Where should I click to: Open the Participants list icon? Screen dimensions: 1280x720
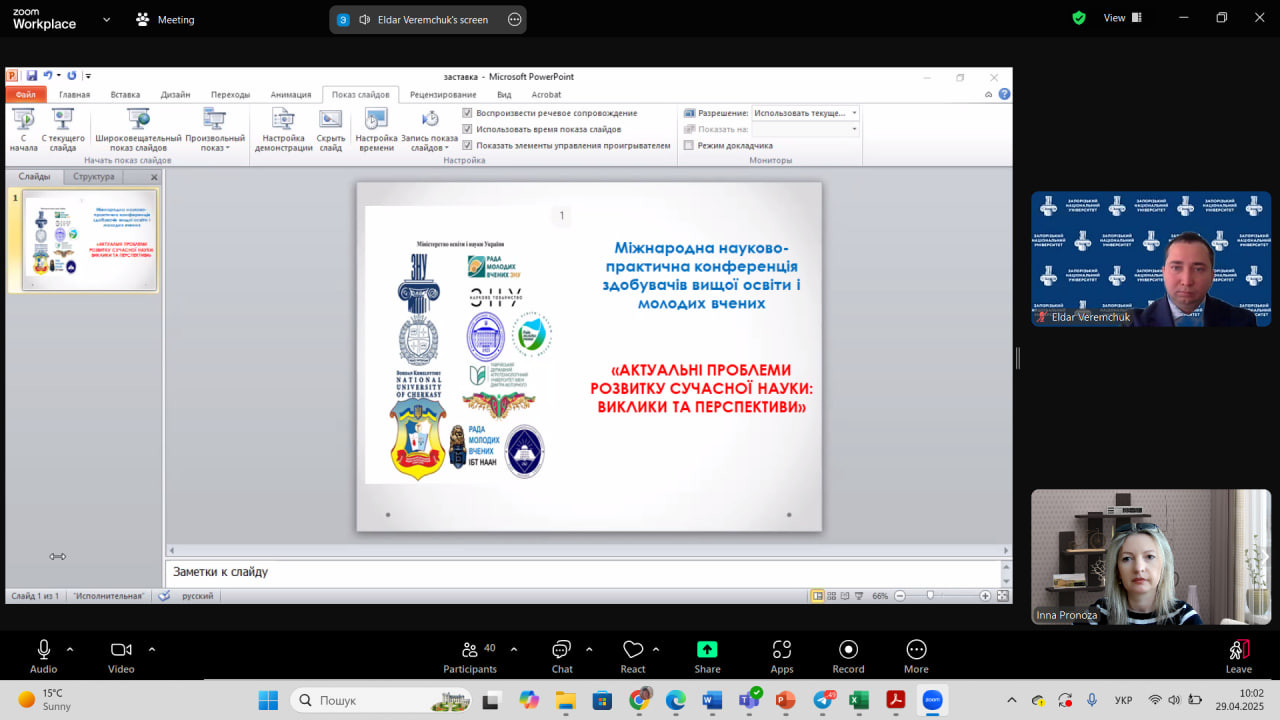pos(470,650)
